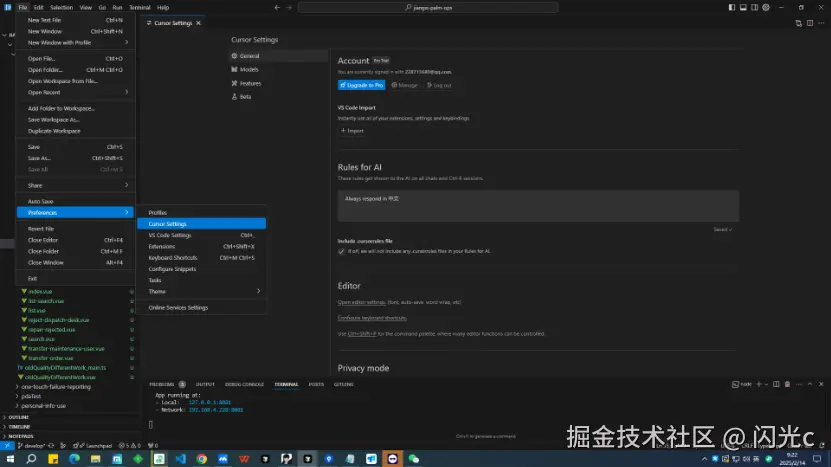Viewport: 831px width, 467px height.
Task: Open Google Chrome from taskbar
Action: [x=202, y=459]
